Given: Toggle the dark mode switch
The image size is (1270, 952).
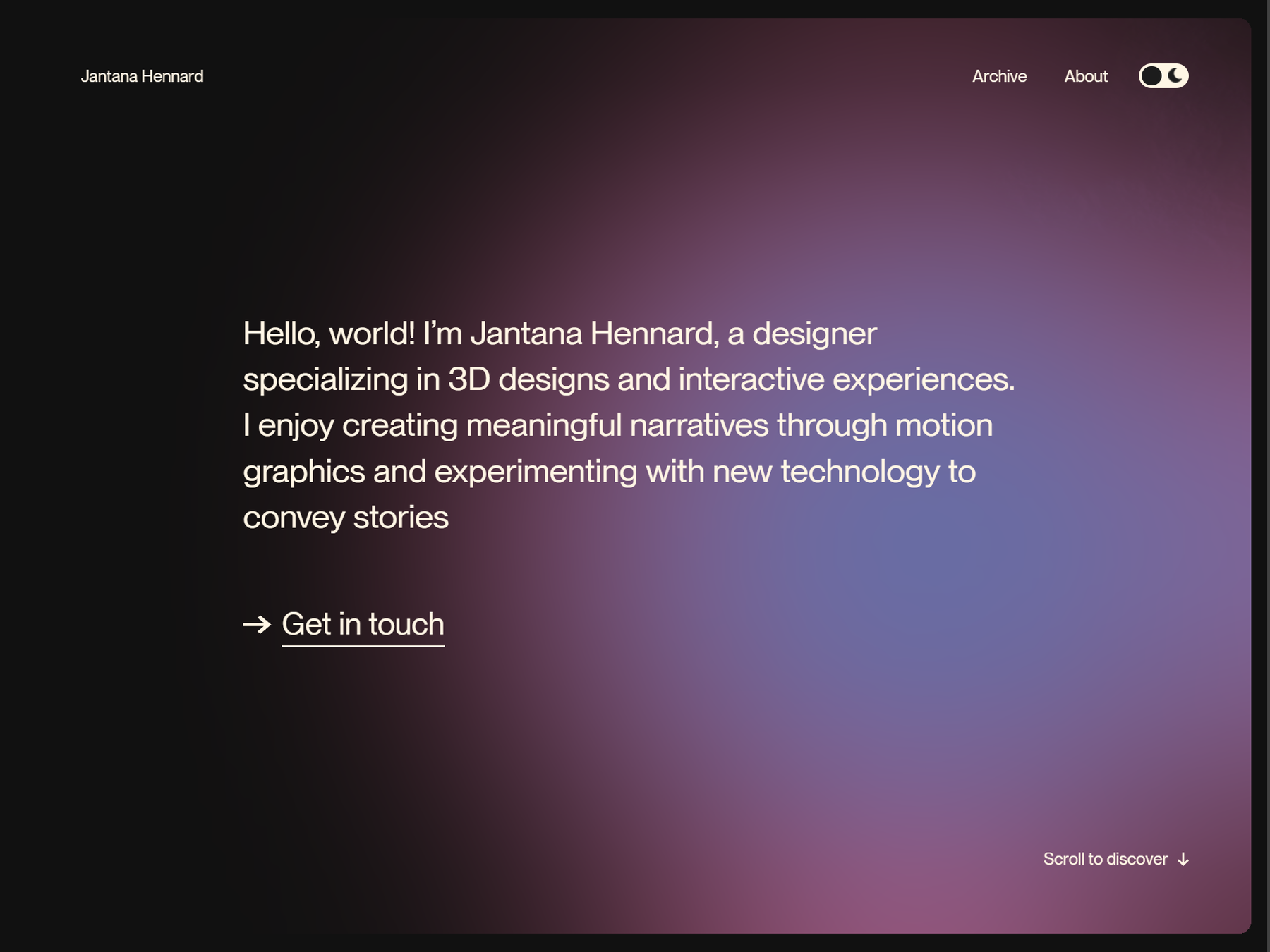Looking at the screenshot, I should coord(1163,75).
